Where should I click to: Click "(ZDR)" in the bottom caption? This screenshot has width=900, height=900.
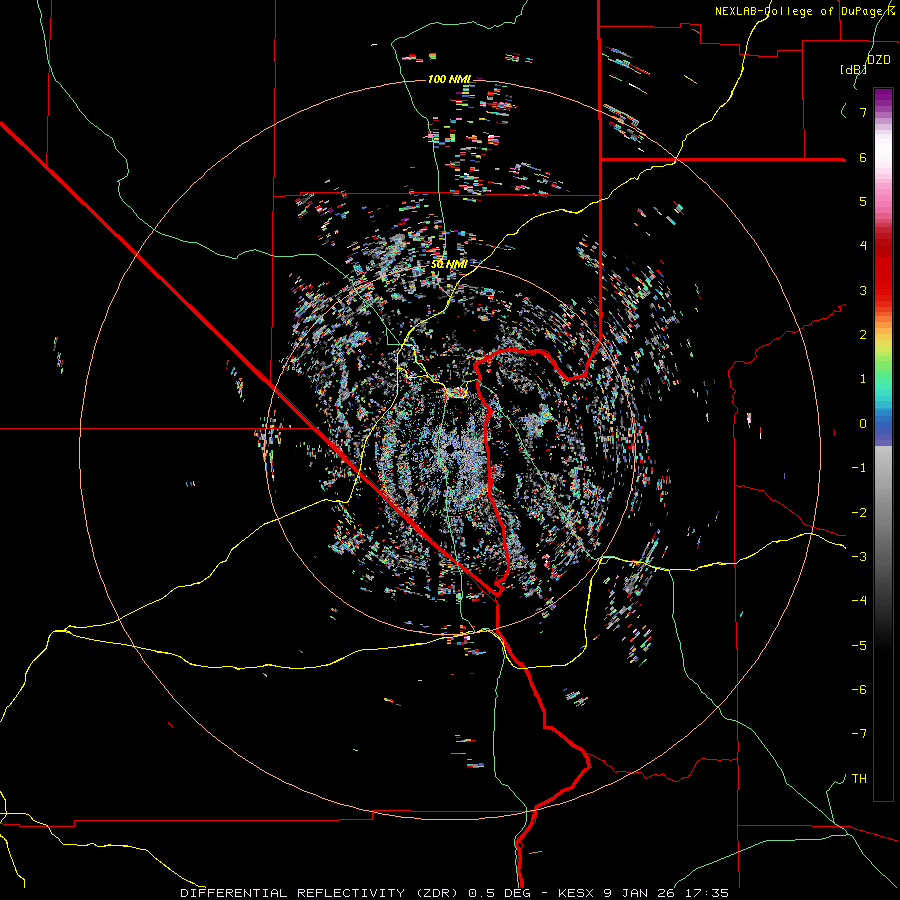[437, 893]
